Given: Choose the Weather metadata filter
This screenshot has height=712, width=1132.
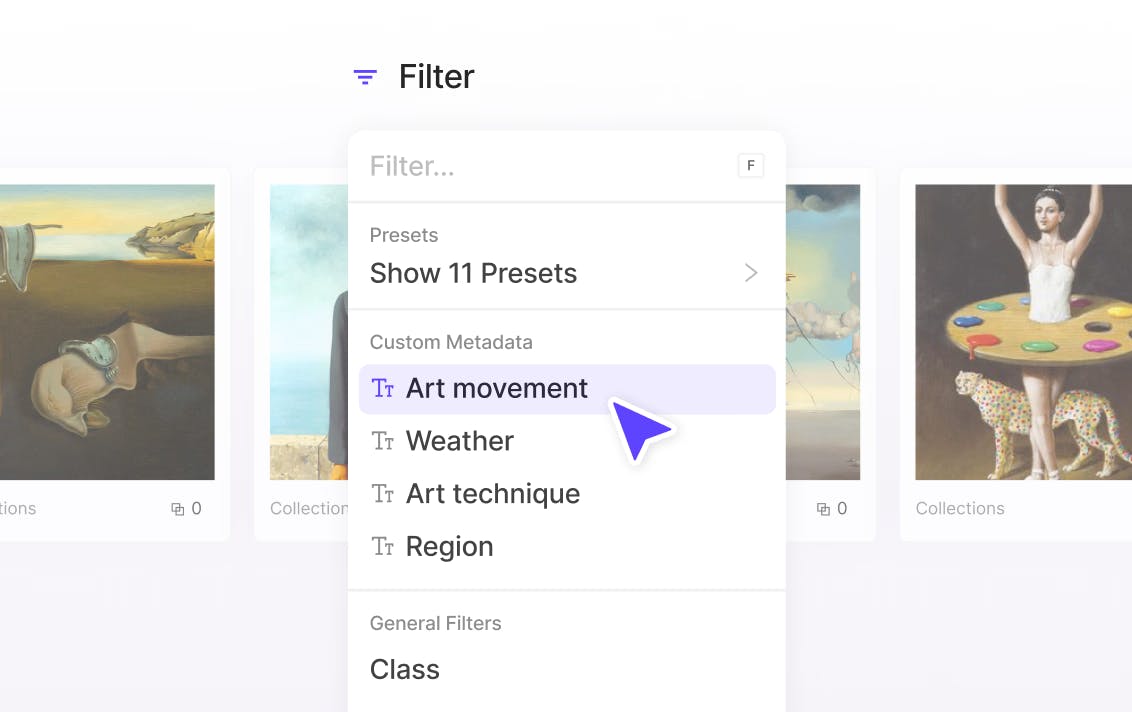Looking at the screenshot, I should coord(460,441).
